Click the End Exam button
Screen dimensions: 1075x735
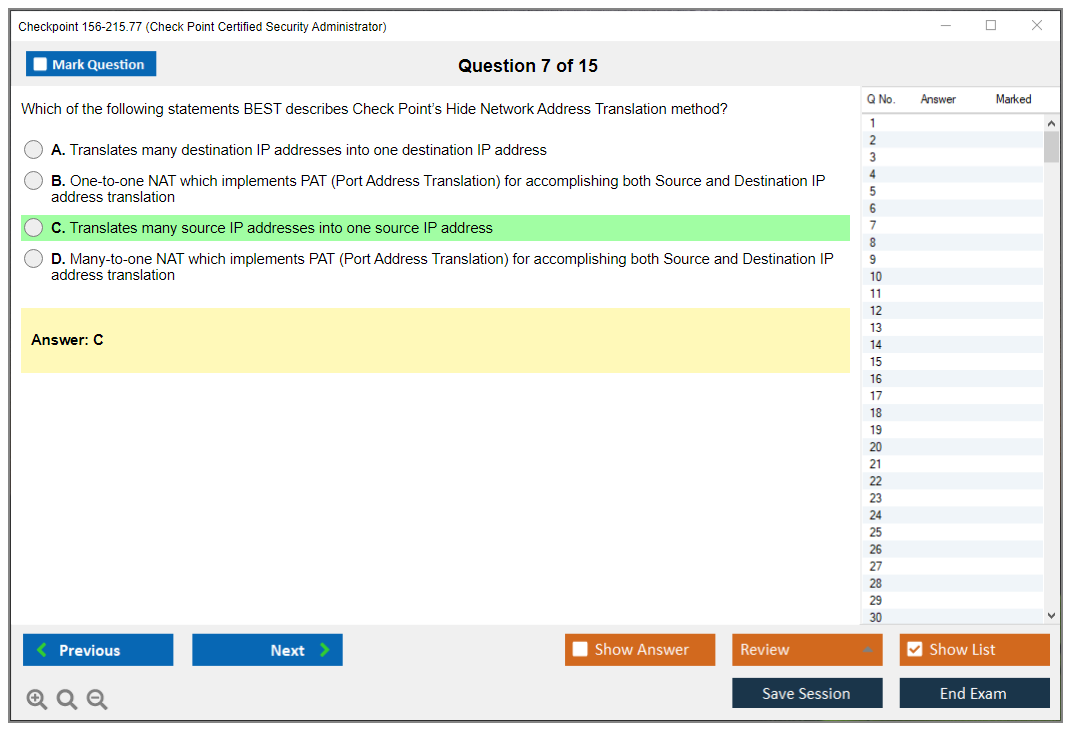tap(973, 693)
